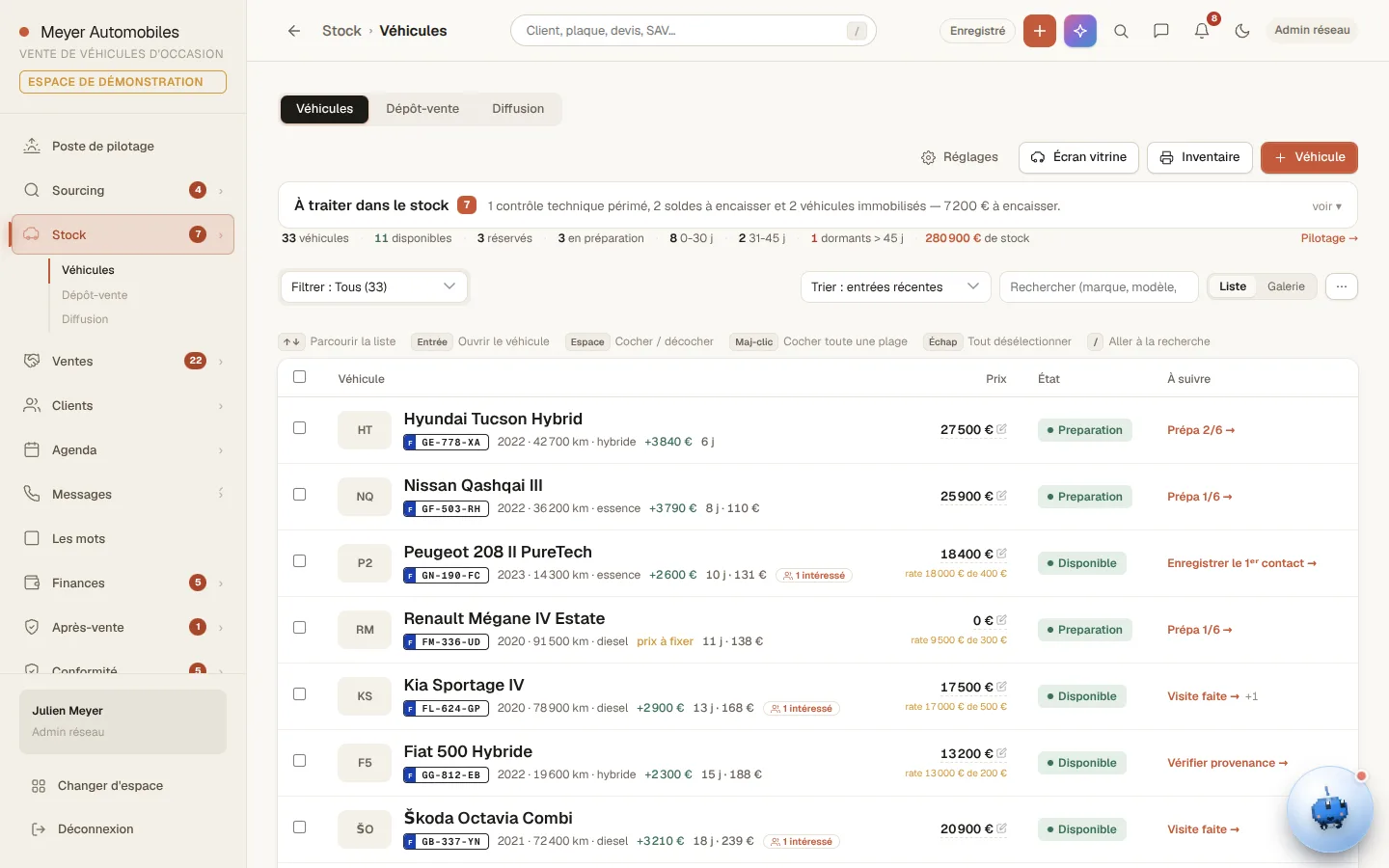
Task: Expand the Ventes sidebar section
Action: pos(221,362)
